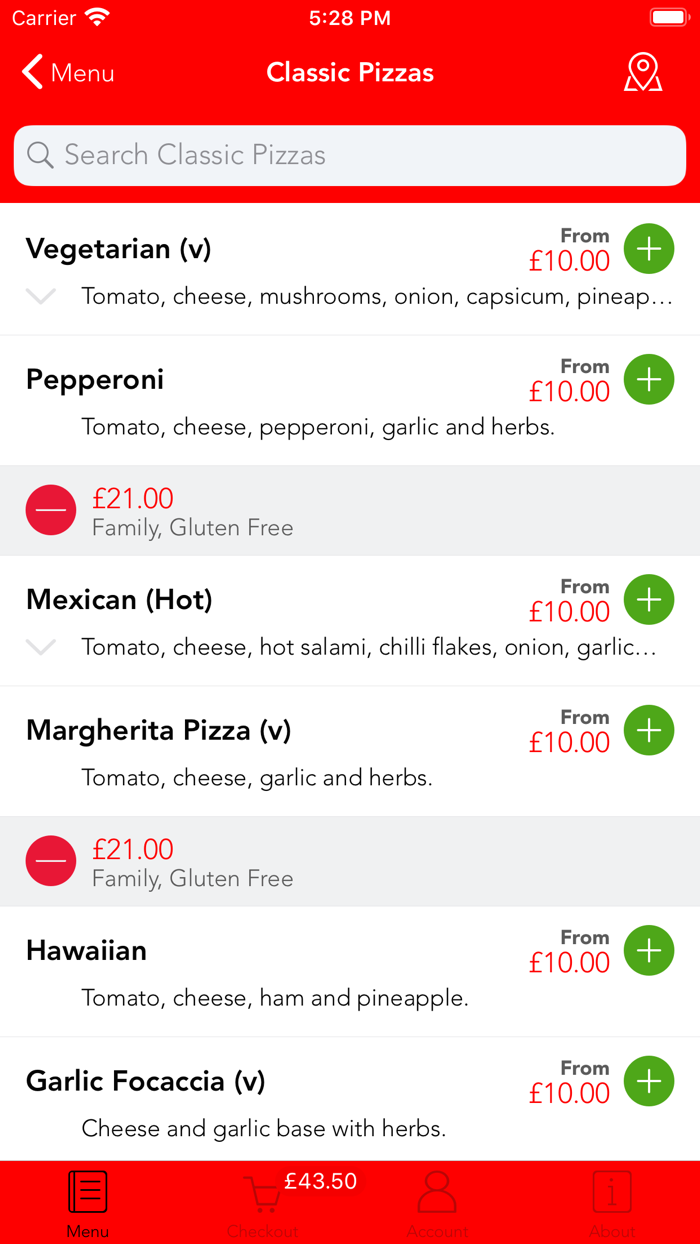Add the Mexican (Hot) pizza
This screenshot has height=1244, width=700.
click(648, 599)
